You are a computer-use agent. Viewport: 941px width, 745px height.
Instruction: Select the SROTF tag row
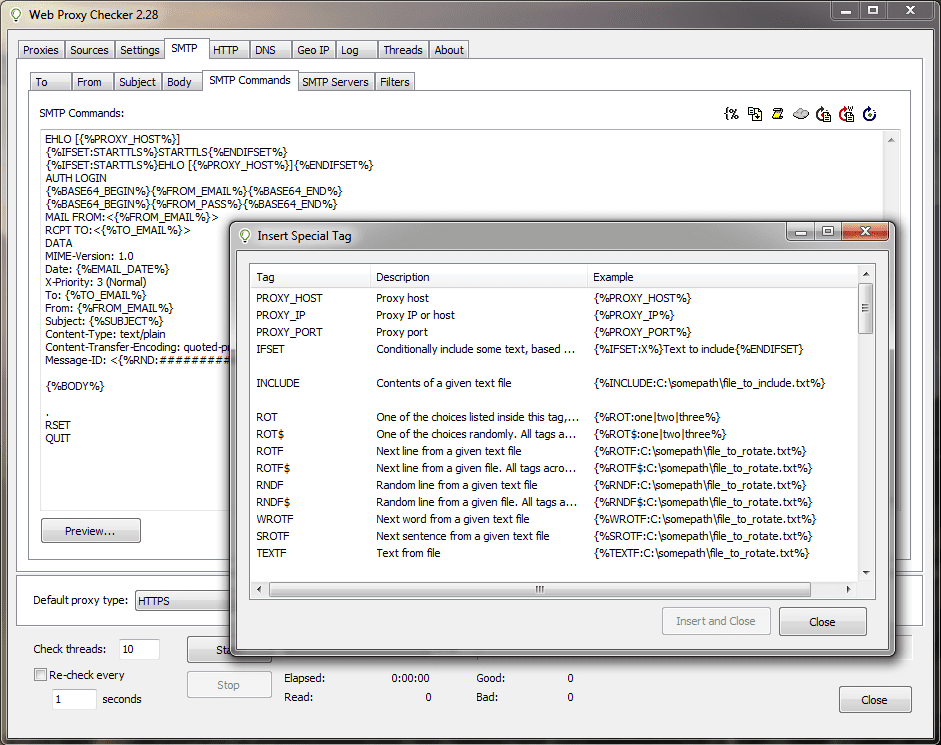coord(555,536)
